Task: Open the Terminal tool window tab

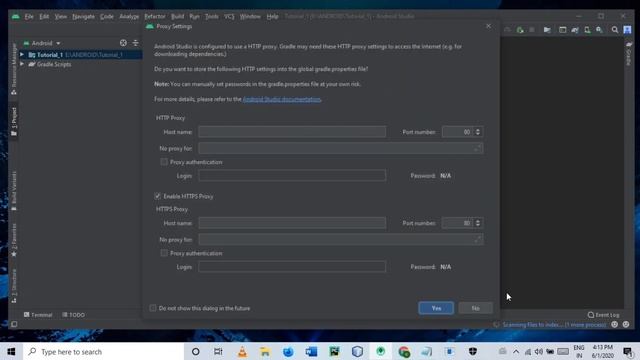Action: [x=38, y=315]
